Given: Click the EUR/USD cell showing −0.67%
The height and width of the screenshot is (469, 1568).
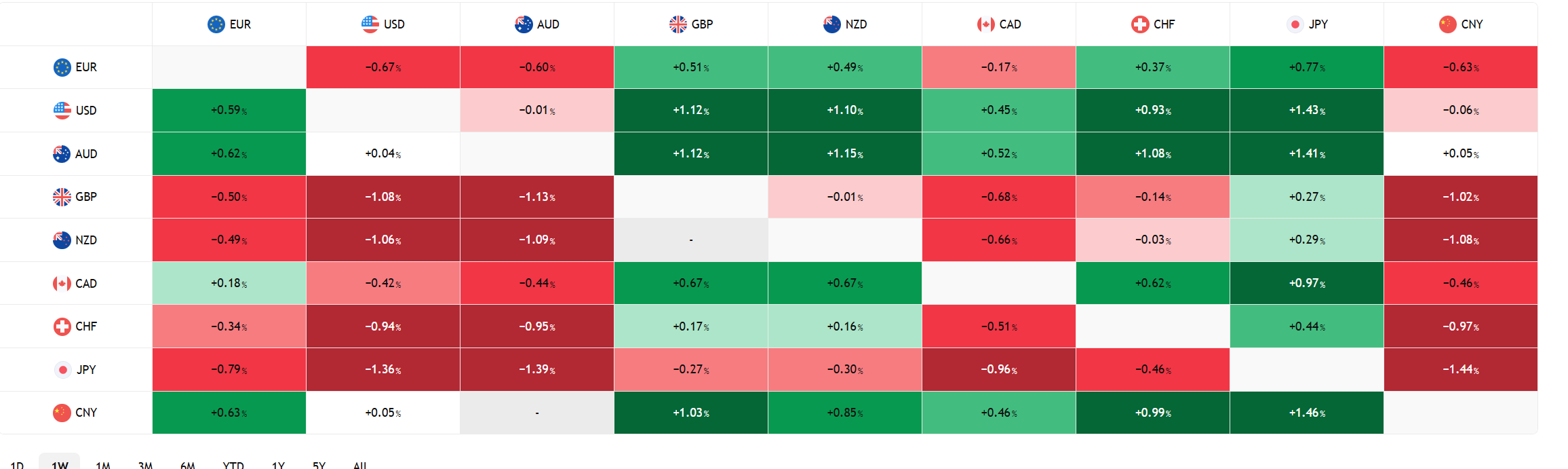Looking at the screenshot, I should click(383, 67).
